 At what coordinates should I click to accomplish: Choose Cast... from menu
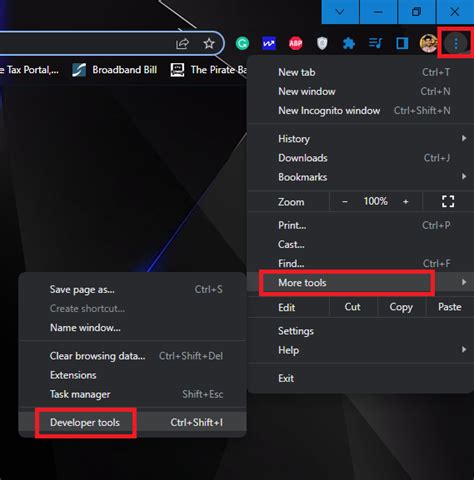pyautogui.click(x=361, y=244)
